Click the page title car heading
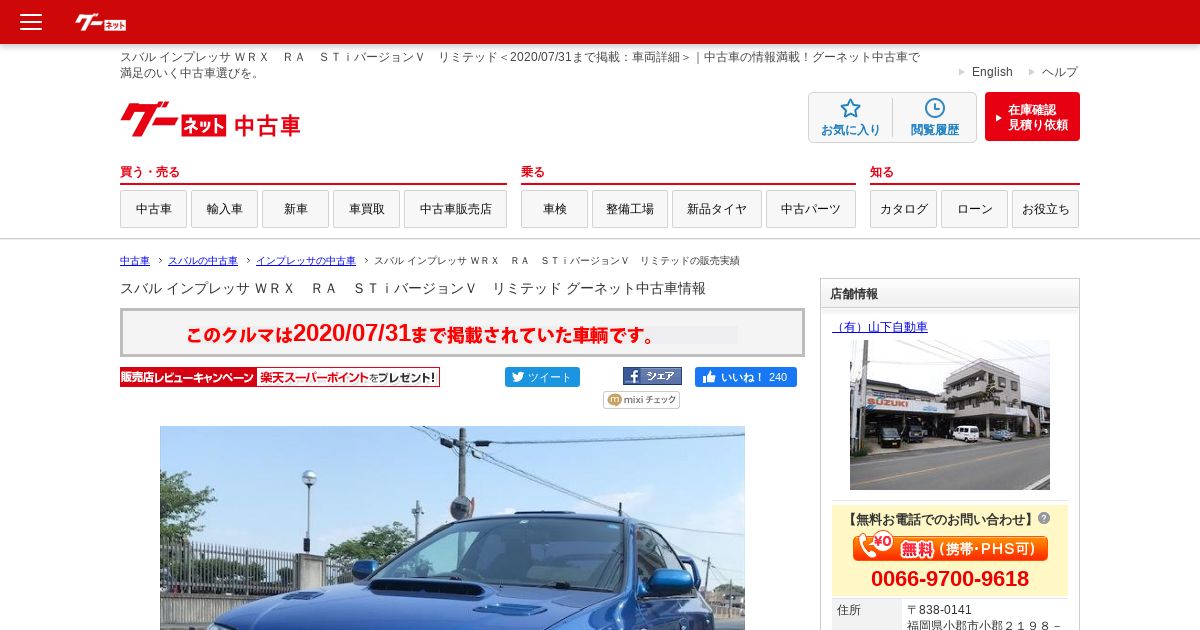 pyautogui.click(x=413, y=288)
